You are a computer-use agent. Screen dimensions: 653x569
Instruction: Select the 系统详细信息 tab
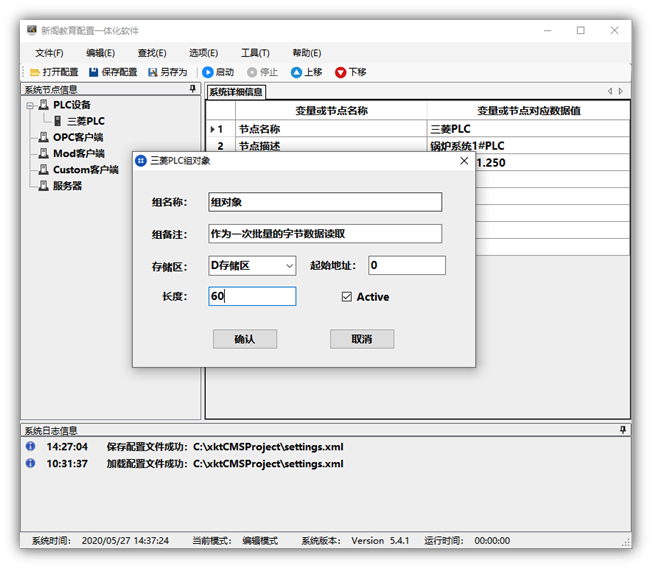236,92
